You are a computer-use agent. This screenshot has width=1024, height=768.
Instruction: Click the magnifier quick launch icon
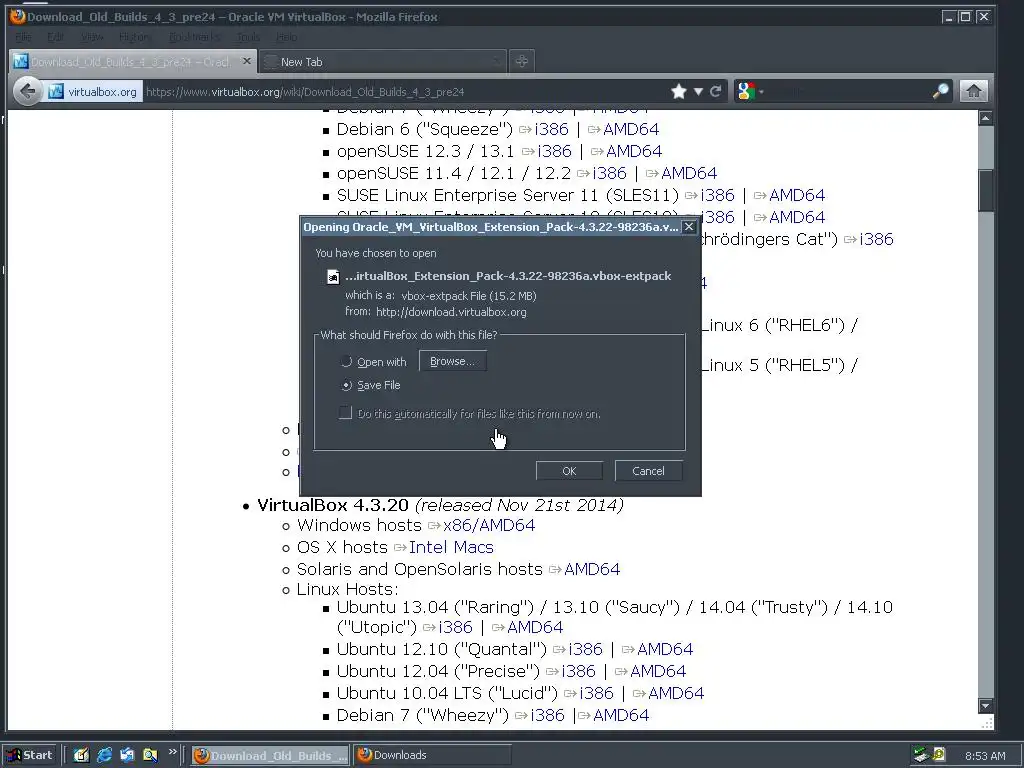[150, 755]
